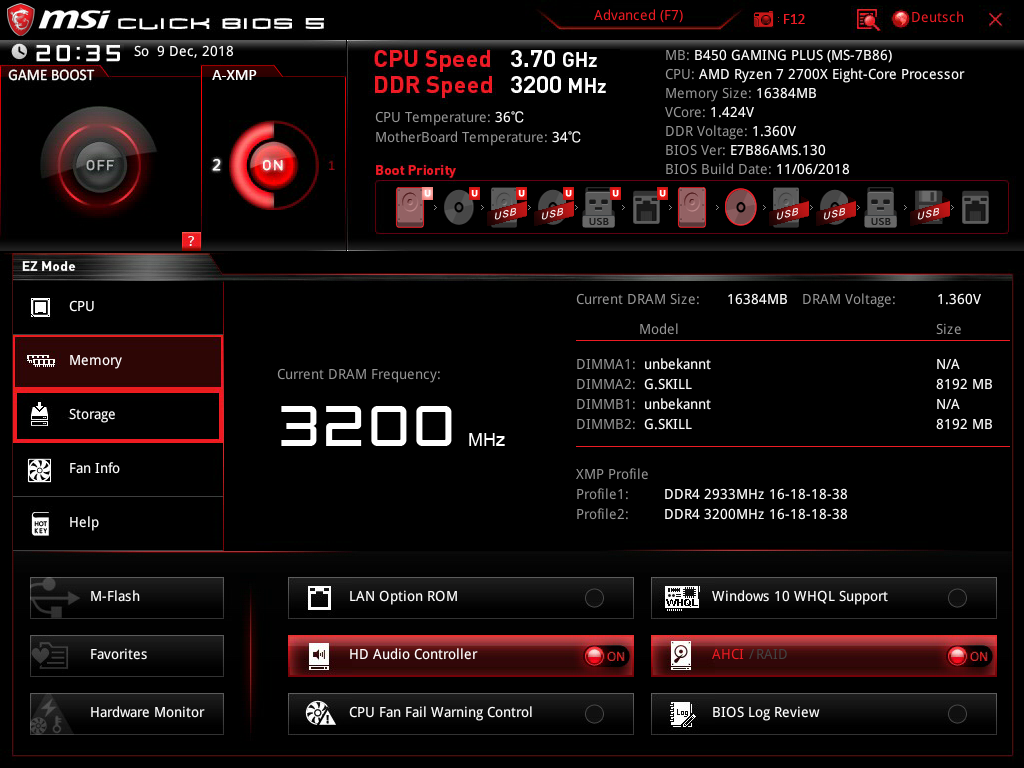The height and width of the screenshot is (768, 1024).
Task: Click the floppy USB boot device icon
Action: pyautogui.click(x=928, y=207)
